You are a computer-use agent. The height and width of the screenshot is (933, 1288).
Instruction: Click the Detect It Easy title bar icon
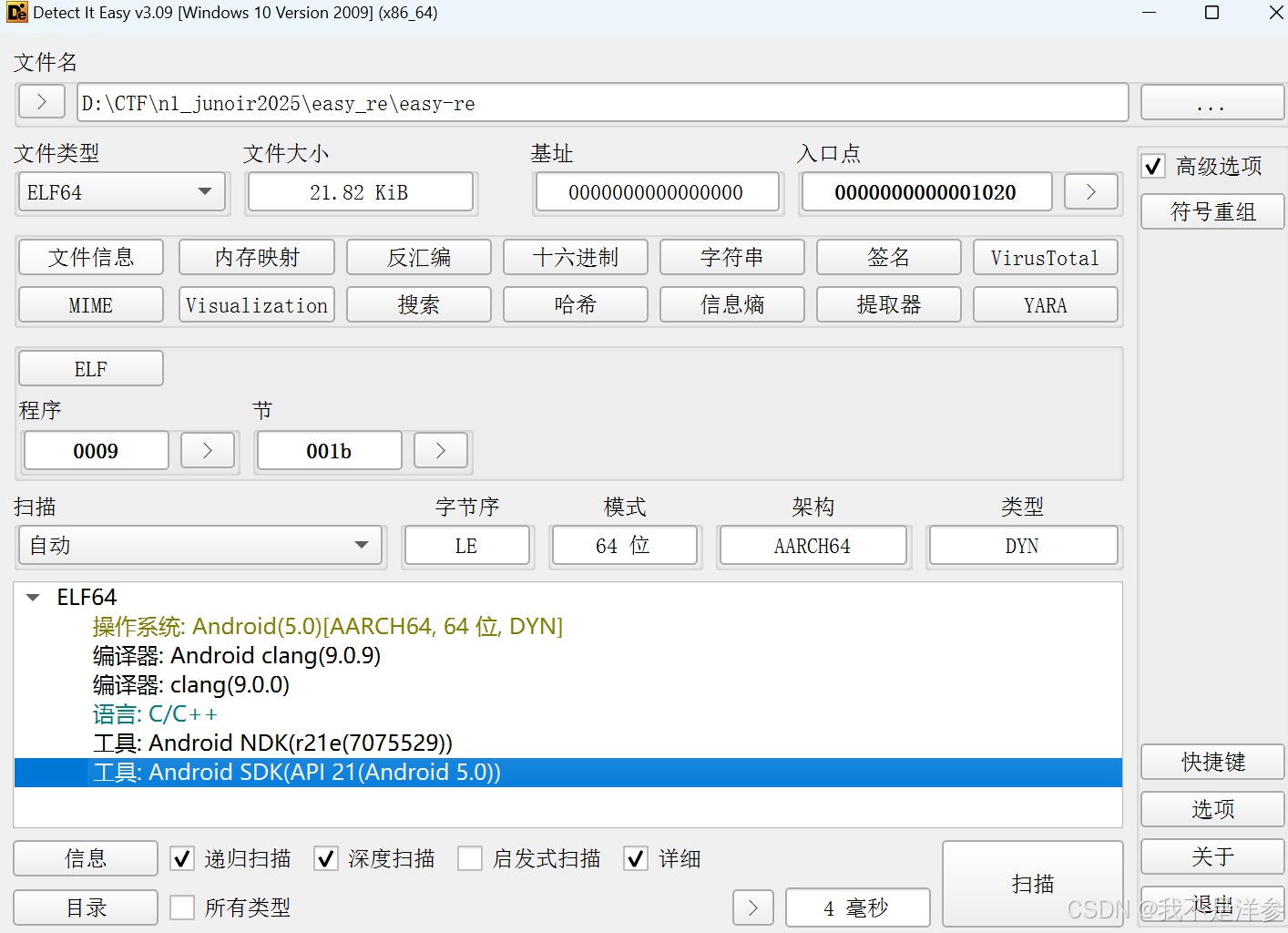[15, 13]
